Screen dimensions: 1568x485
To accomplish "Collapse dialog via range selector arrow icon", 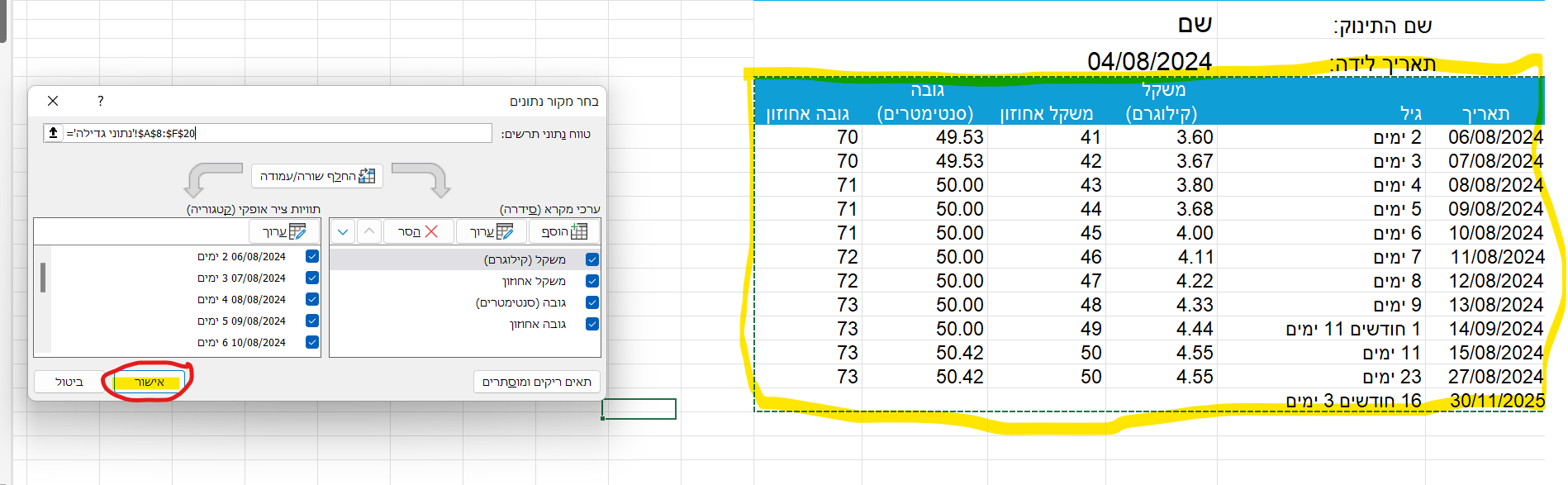I will pyautogui.click(x=54, y=133).
